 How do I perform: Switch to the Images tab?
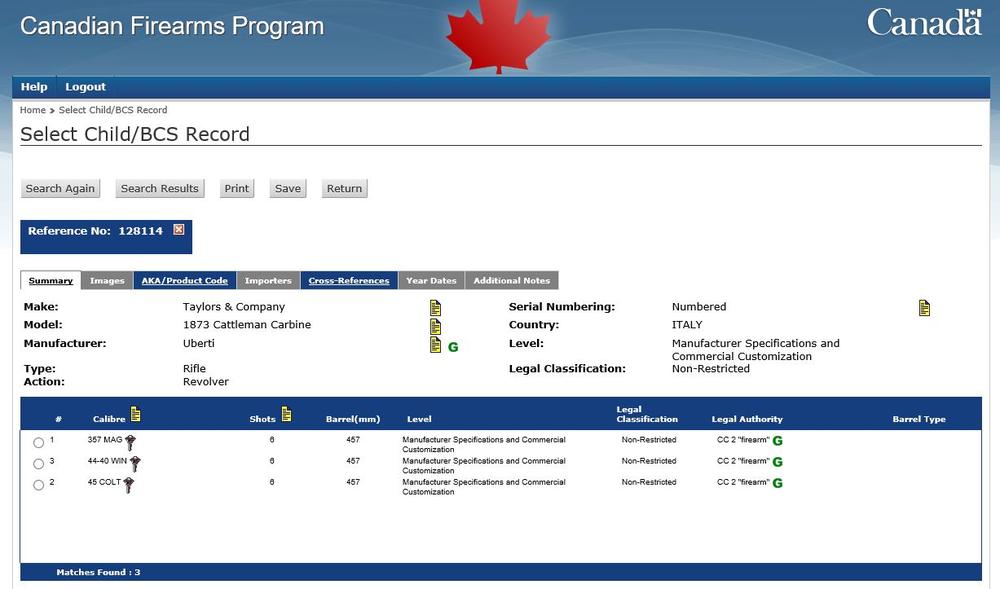click(x=107, y=280)
